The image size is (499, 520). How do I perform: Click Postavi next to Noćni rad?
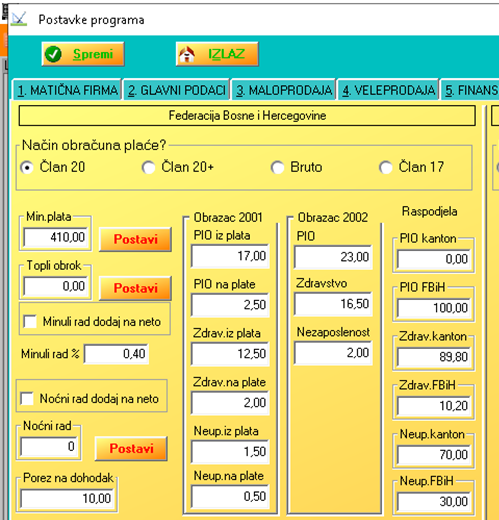click(x=131, y=448)
